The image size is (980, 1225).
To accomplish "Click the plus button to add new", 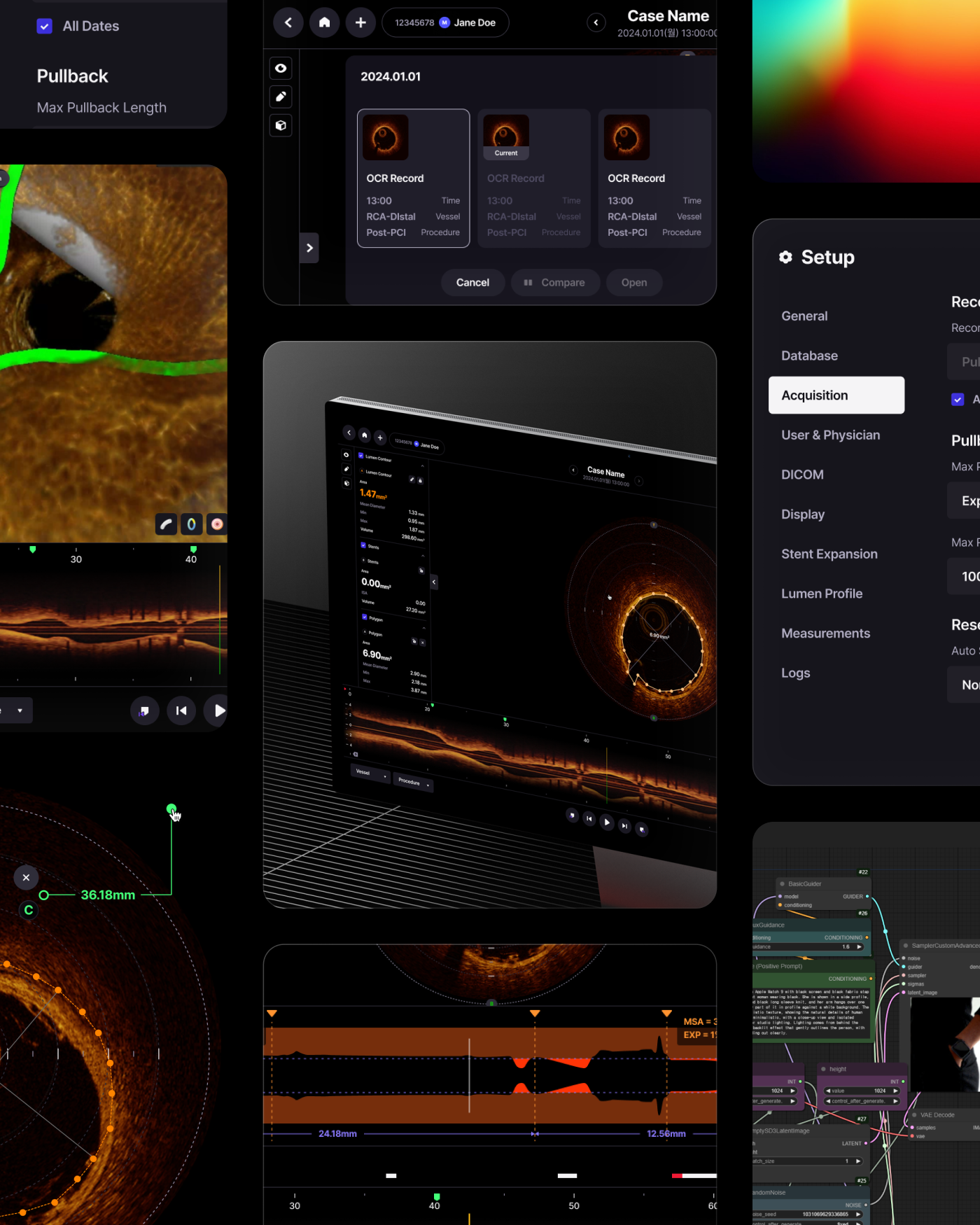I will pyautogui.click(x=360, y=22).
